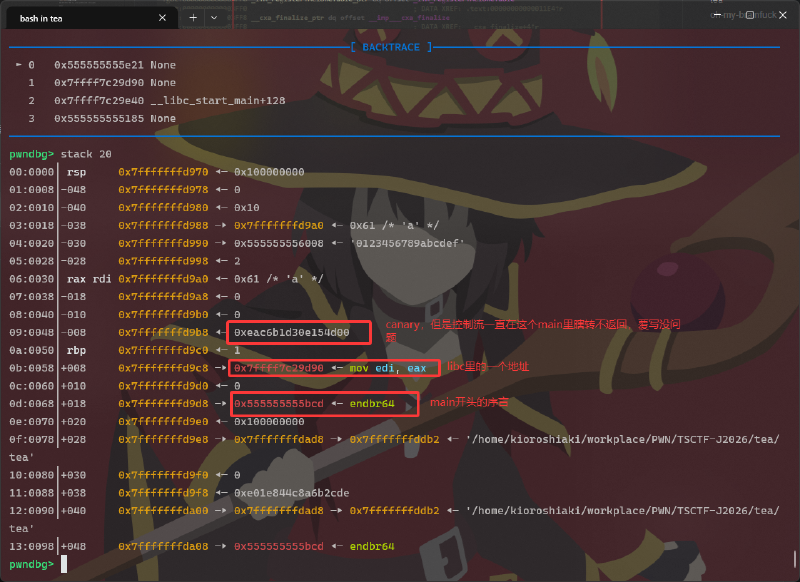800x582 pixels.
Task: Click the string '0123456789abcdef'
Action: (x=407, y=243)
